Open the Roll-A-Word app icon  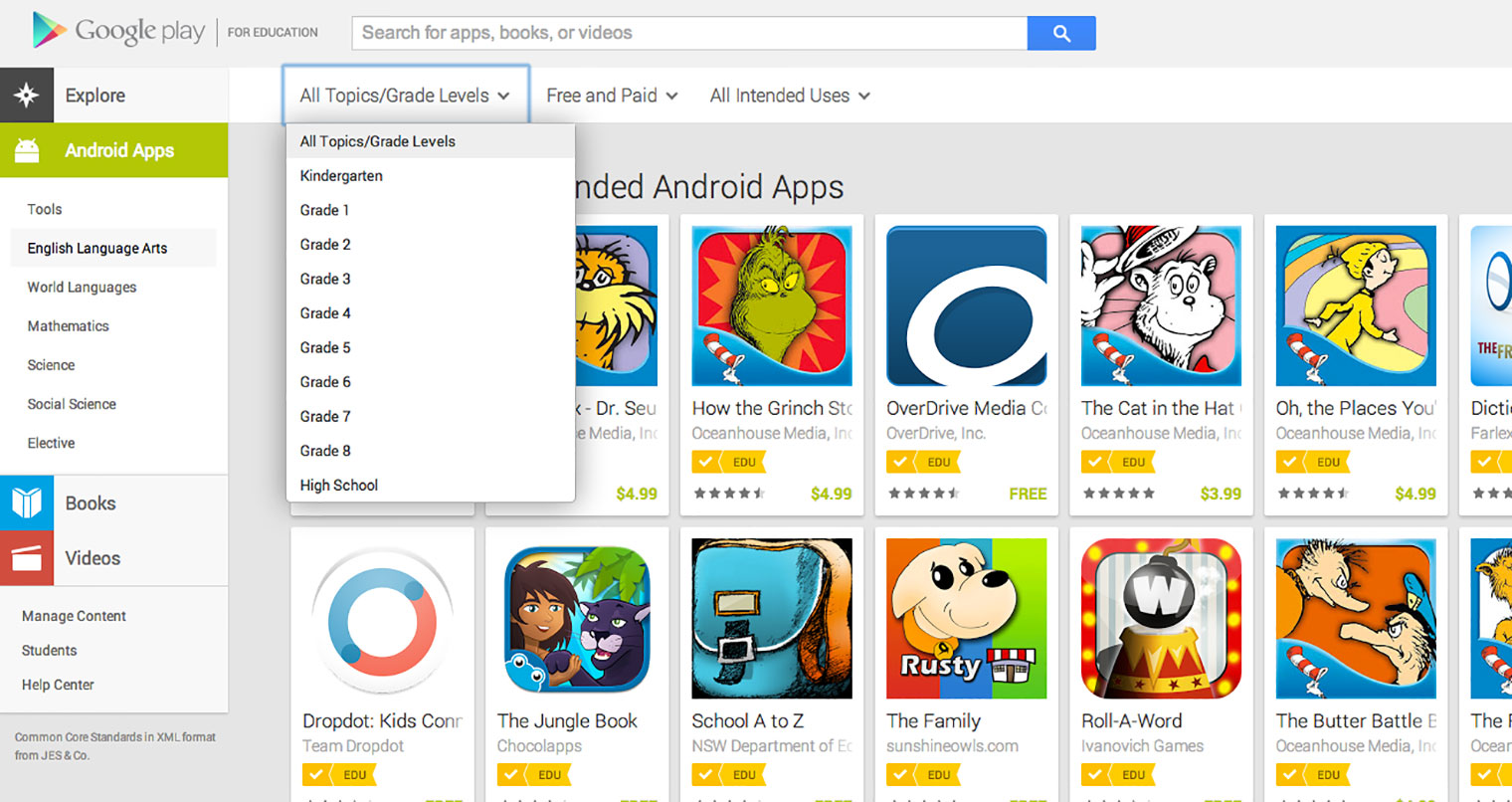point(1161,619)
